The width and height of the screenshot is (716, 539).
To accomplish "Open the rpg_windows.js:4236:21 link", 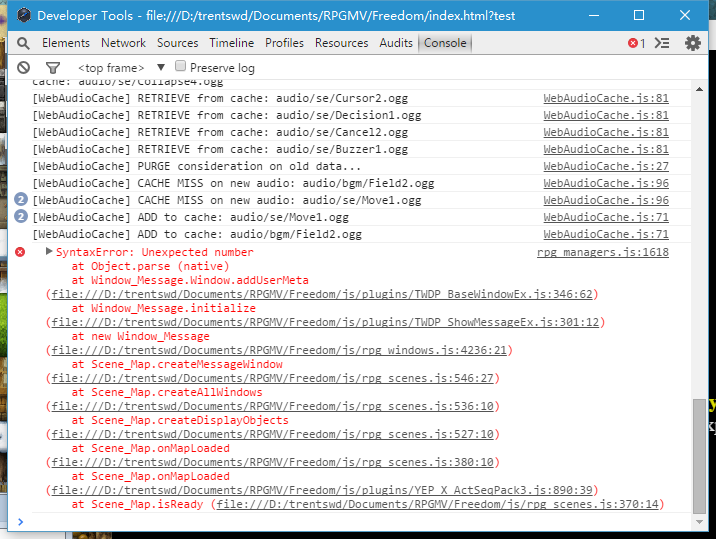I will pos(279,350).
